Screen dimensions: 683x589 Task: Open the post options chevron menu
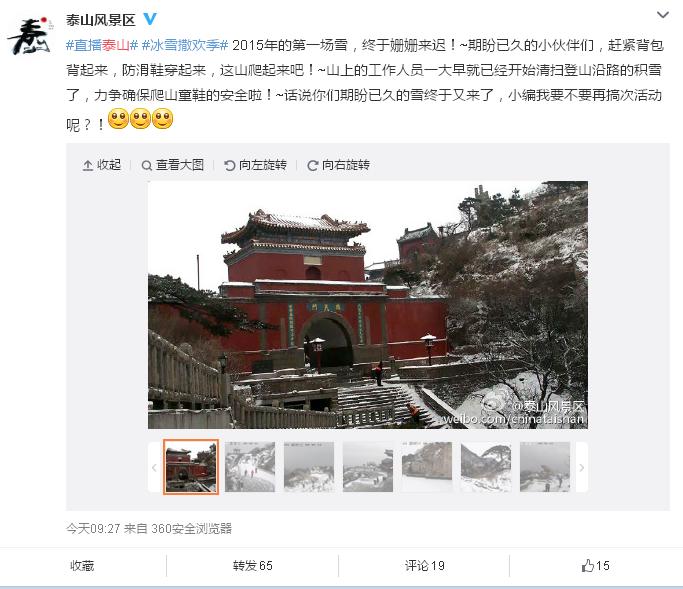(663, 15)
